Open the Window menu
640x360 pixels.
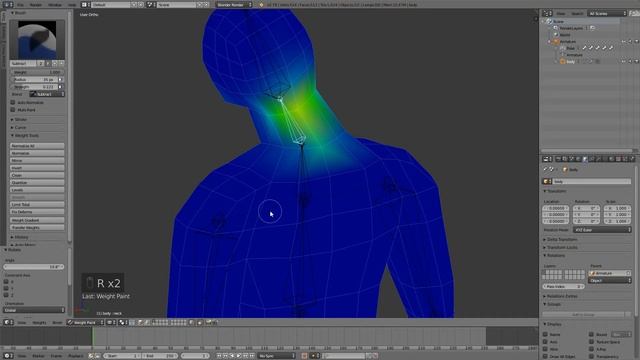[55, 4]
